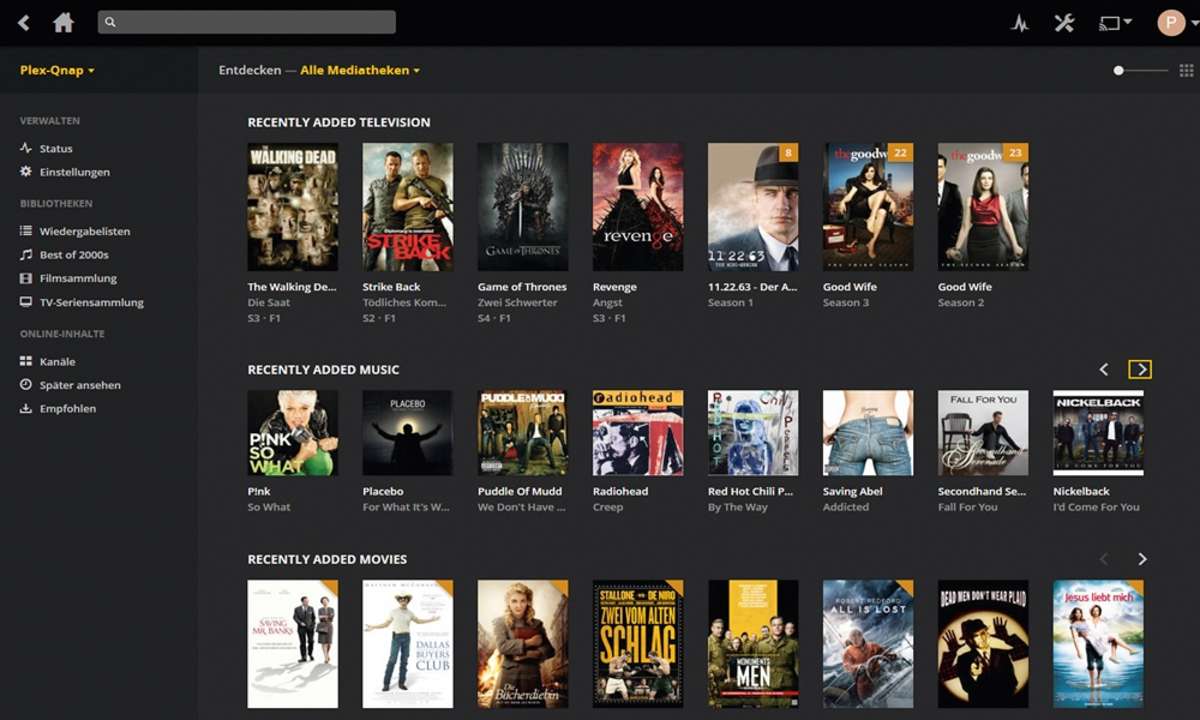The height and width of the screenshot is (720, 1200).
Task: Open The Walking Dead poster
Action: (x=293, y=207)
